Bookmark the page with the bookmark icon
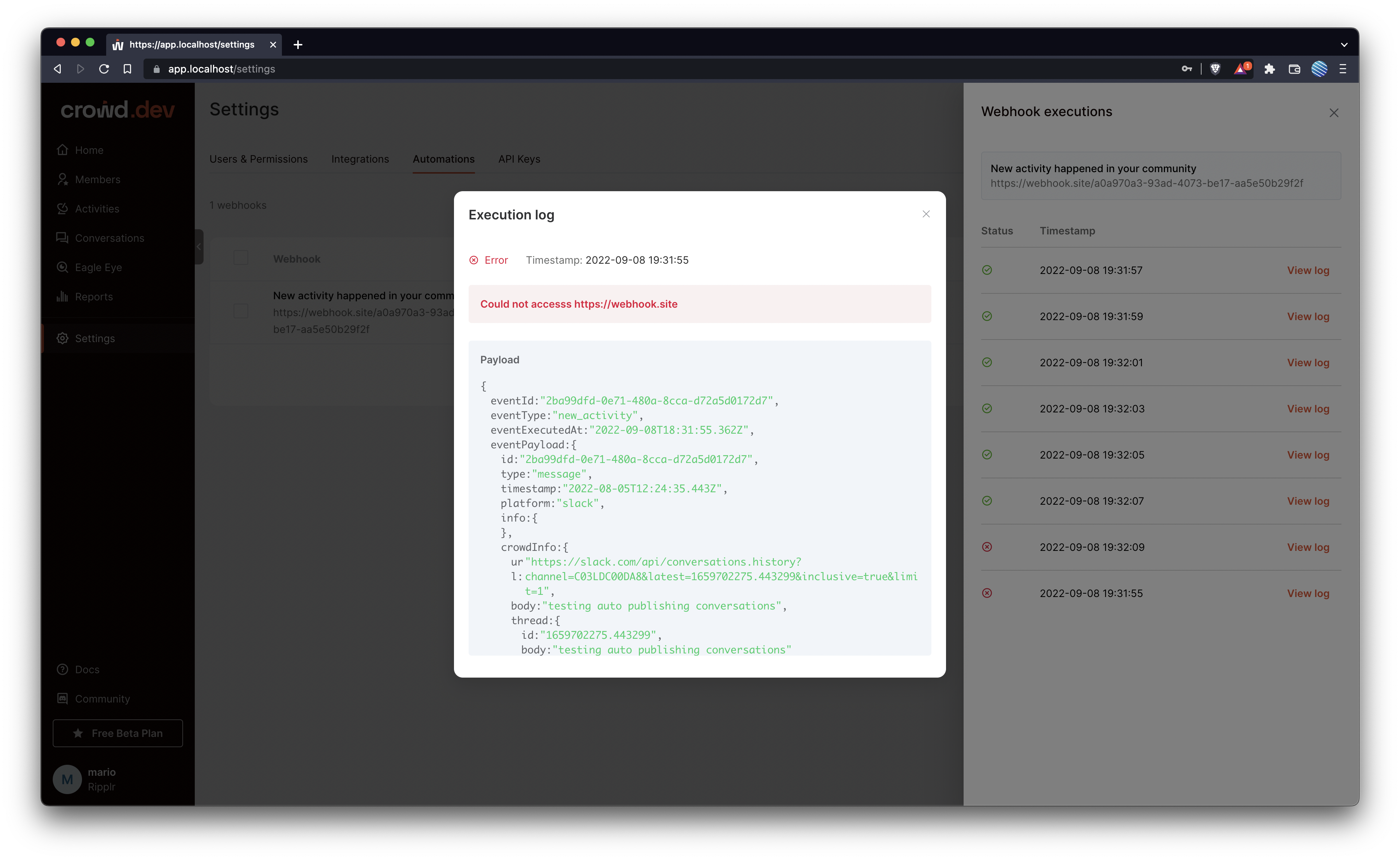The width and height of the screenshot is (1400, 860). click(127, 69)
